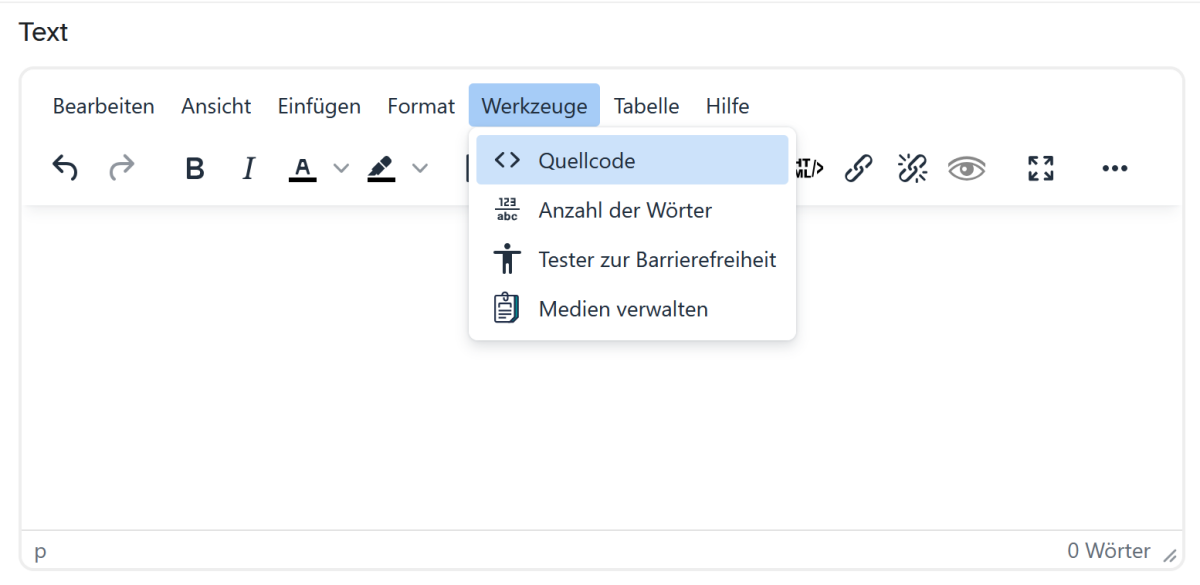
Task: Open the Ansicht menu
Action: click(x=216, y=105)
